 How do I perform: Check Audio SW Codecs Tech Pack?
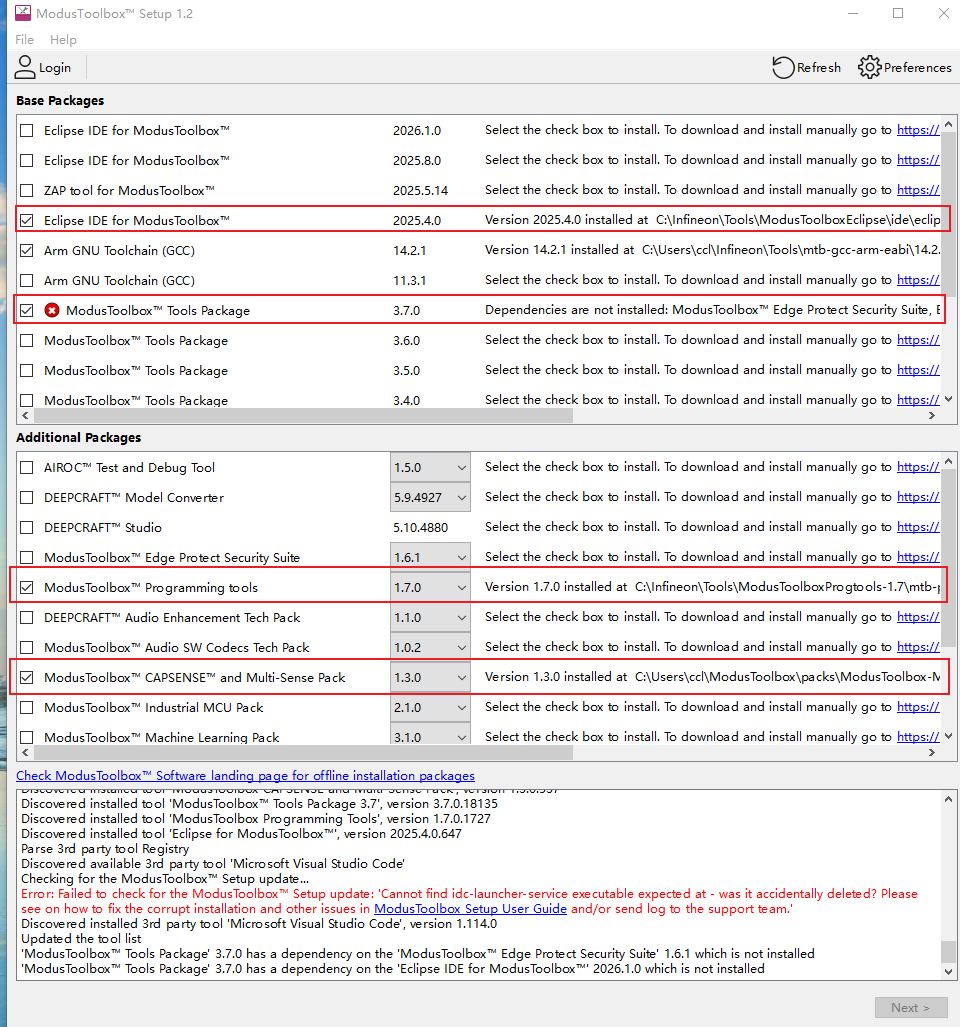pos(27,648)
